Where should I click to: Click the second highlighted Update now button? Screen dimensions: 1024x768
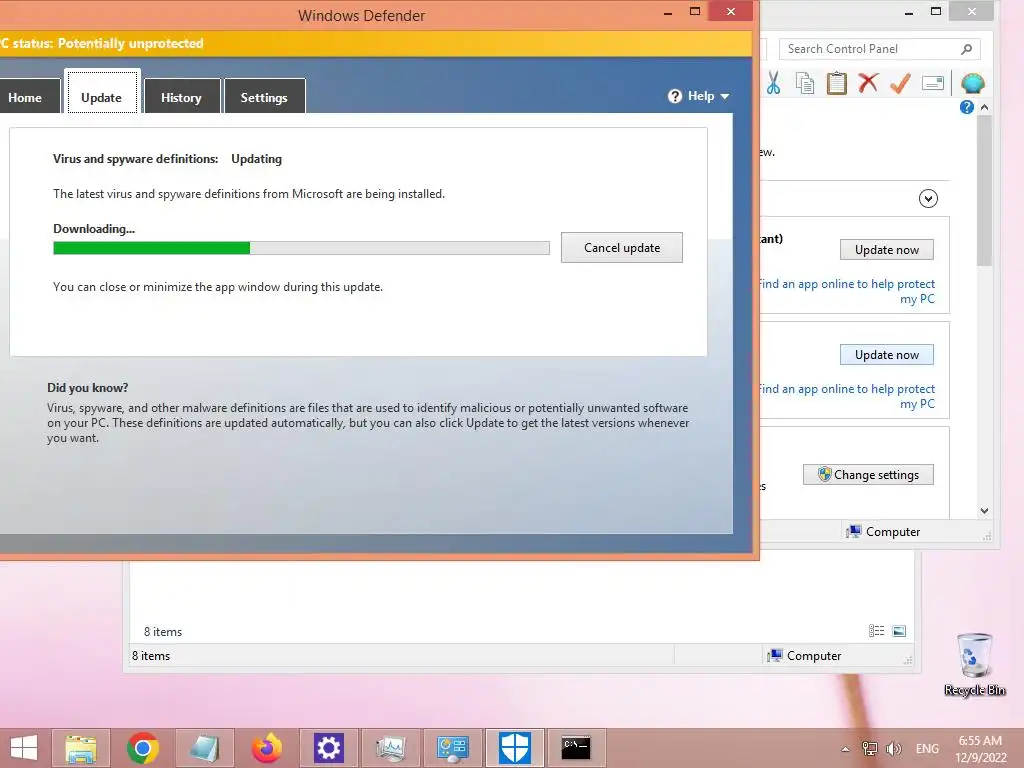click(x=886, y=355)
